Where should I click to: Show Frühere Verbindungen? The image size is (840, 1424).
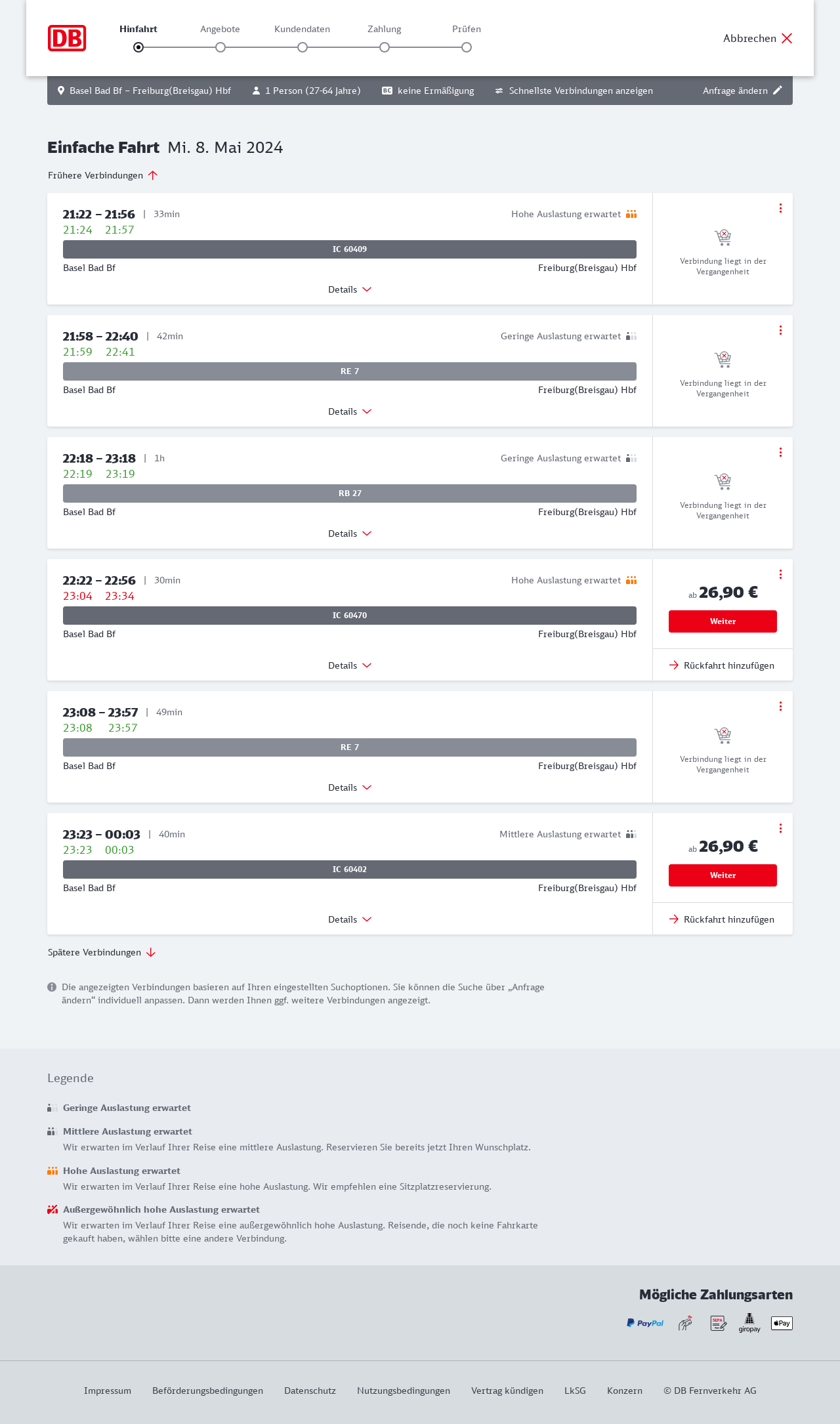102,175
